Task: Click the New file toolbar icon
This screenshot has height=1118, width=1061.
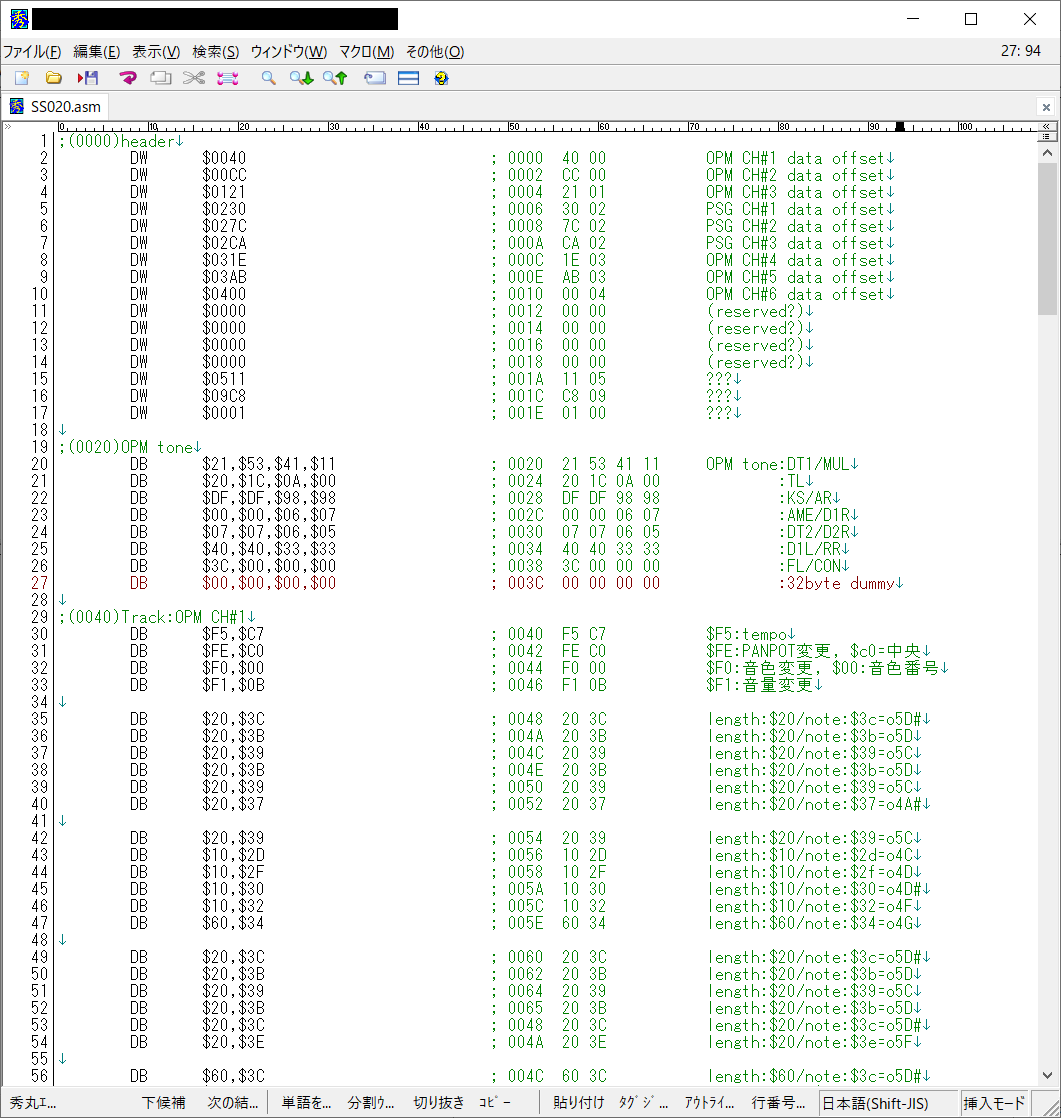Action: (22, 78)
